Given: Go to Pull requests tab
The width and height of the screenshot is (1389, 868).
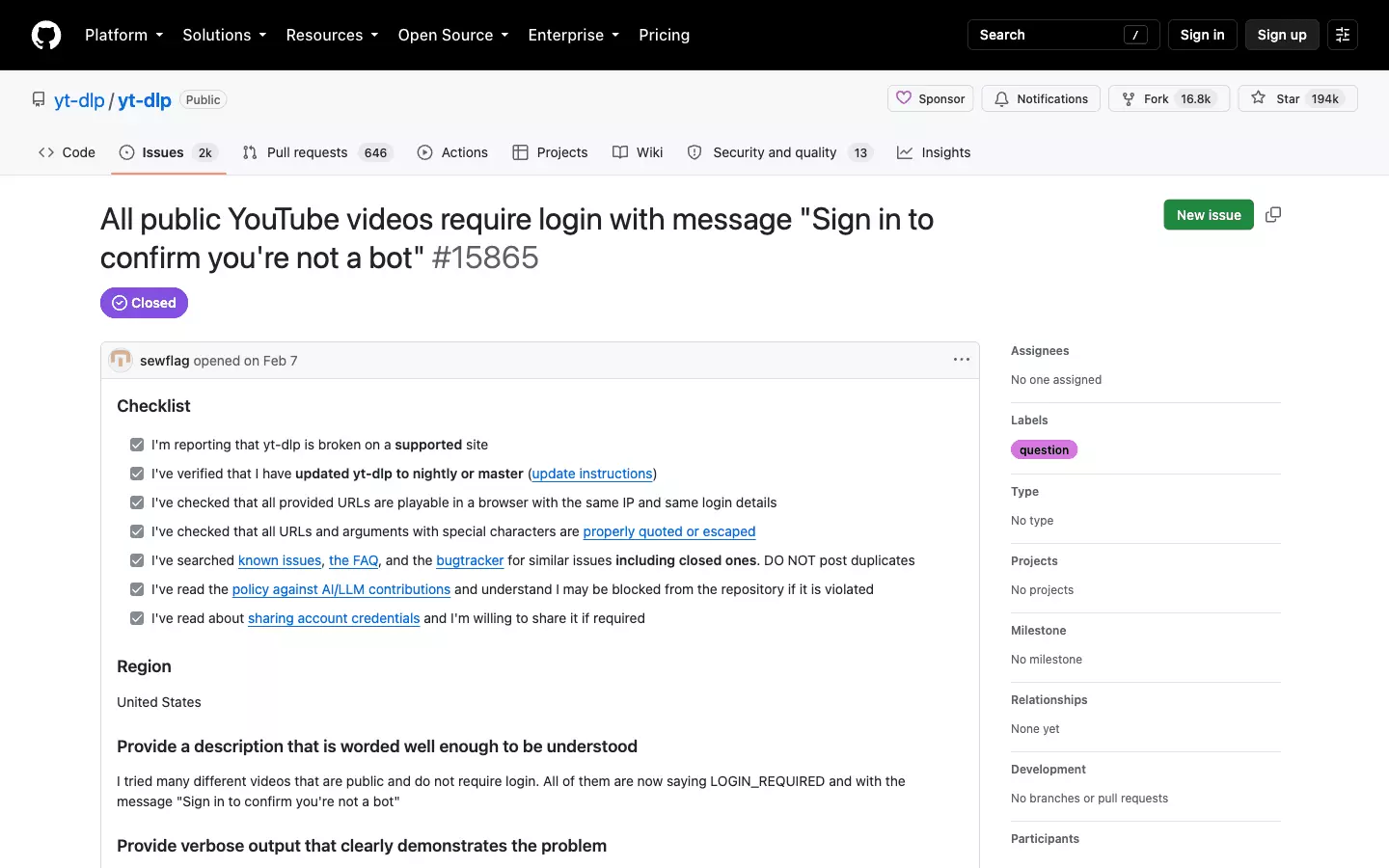Looking at the screenshot, I should click(x=317, y=152).
